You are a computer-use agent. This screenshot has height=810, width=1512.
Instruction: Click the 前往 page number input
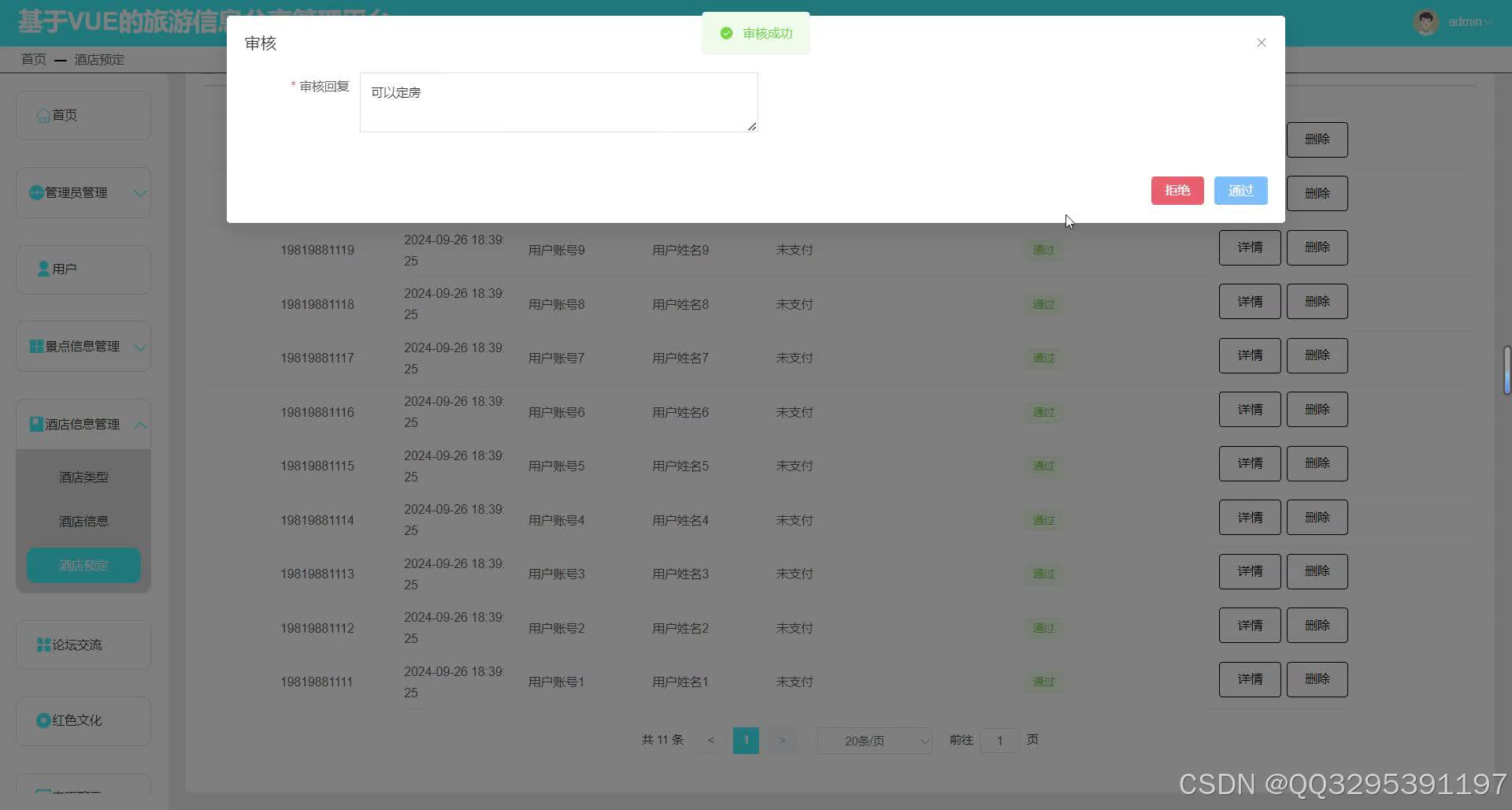click(x=999, y=741)
